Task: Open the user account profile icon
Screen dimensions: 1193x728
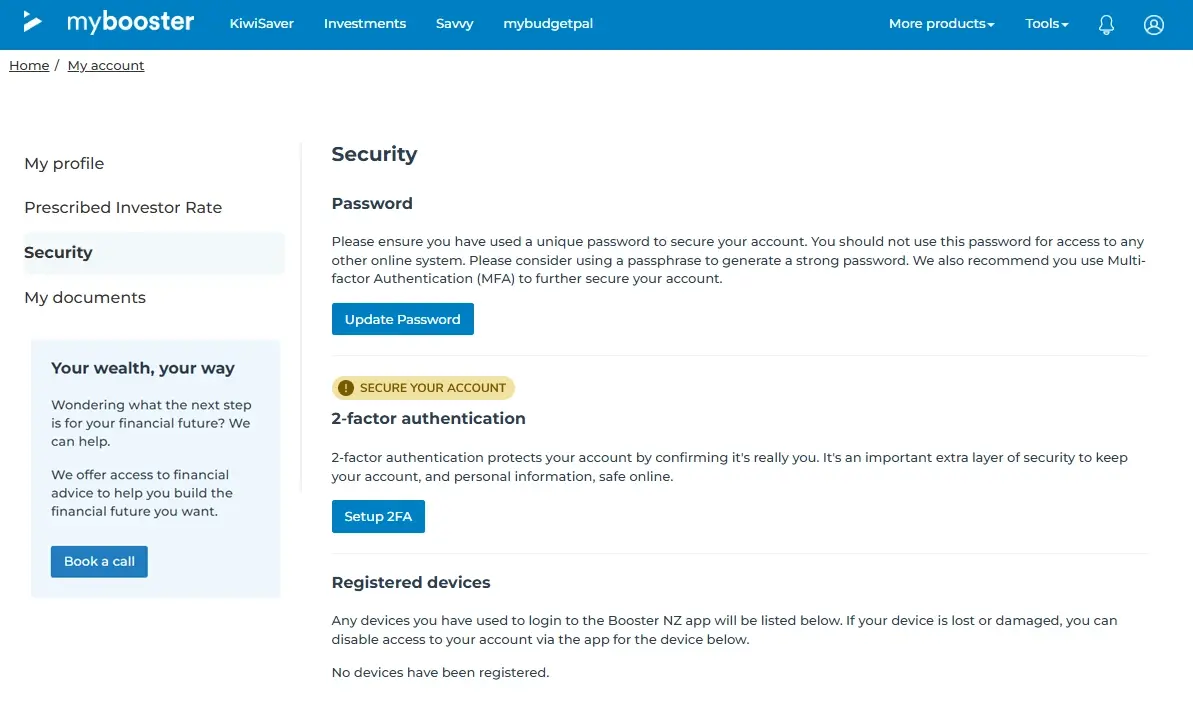Action: 1153,25
